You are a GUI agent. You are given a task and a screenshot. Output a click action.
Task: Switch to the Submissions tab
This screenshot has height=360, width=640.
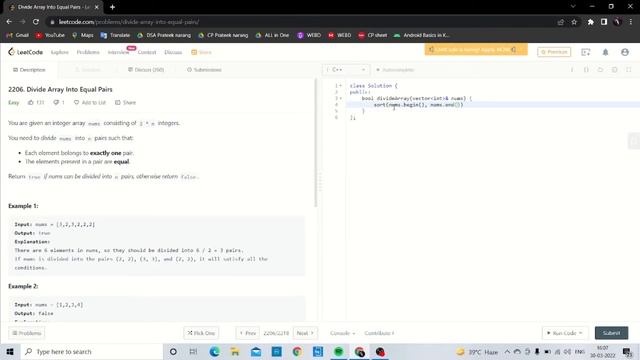pyautogui.click(x=204, y=70)
